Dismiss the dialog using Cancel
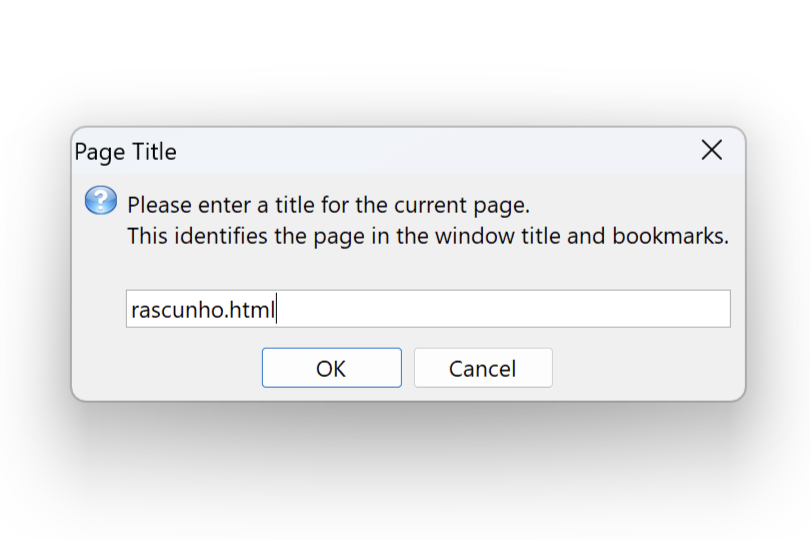Screen dimensions: 810x540 482,368
